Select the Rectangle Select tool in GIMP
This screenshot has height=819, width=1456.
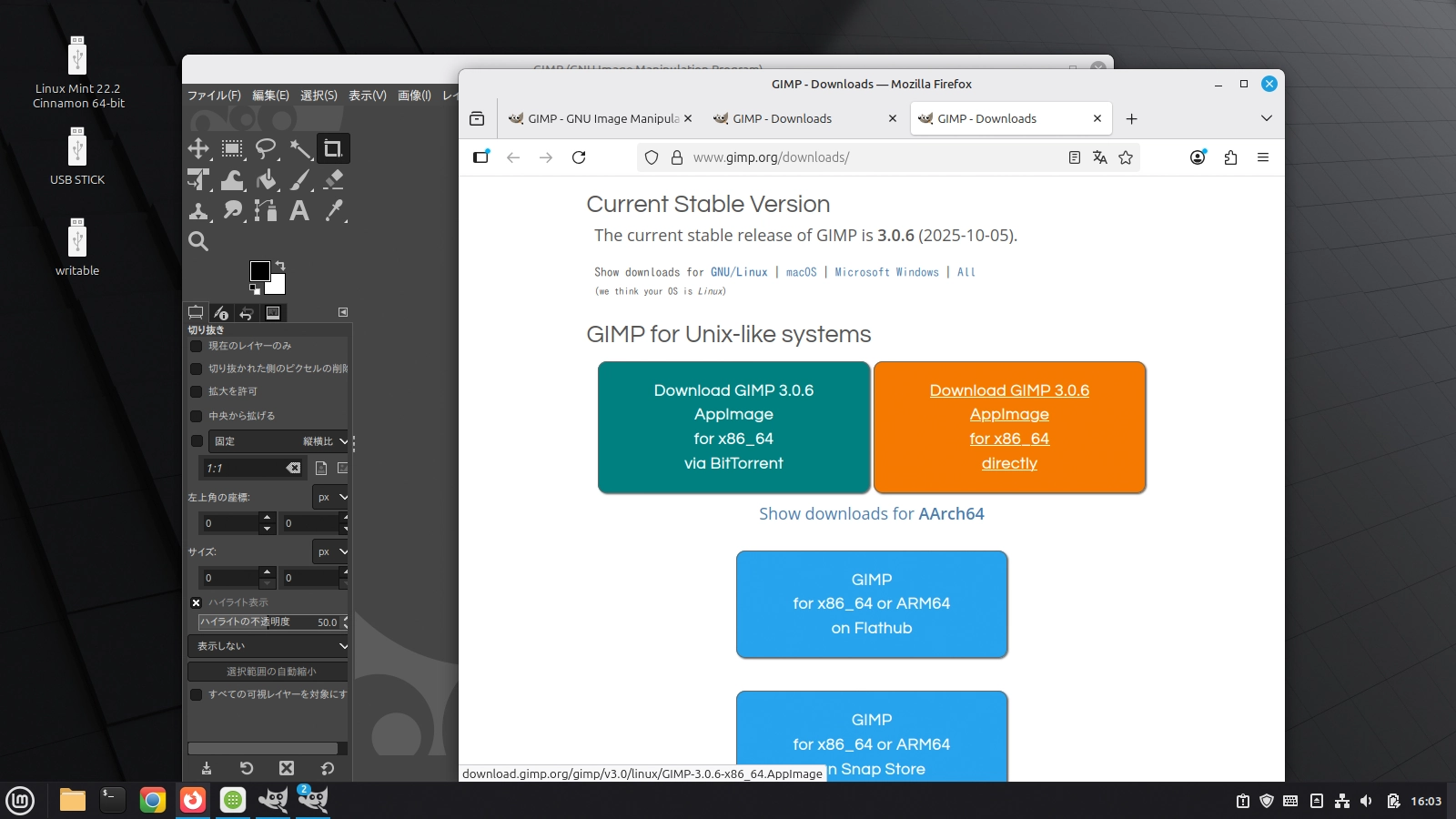[232, 148]
